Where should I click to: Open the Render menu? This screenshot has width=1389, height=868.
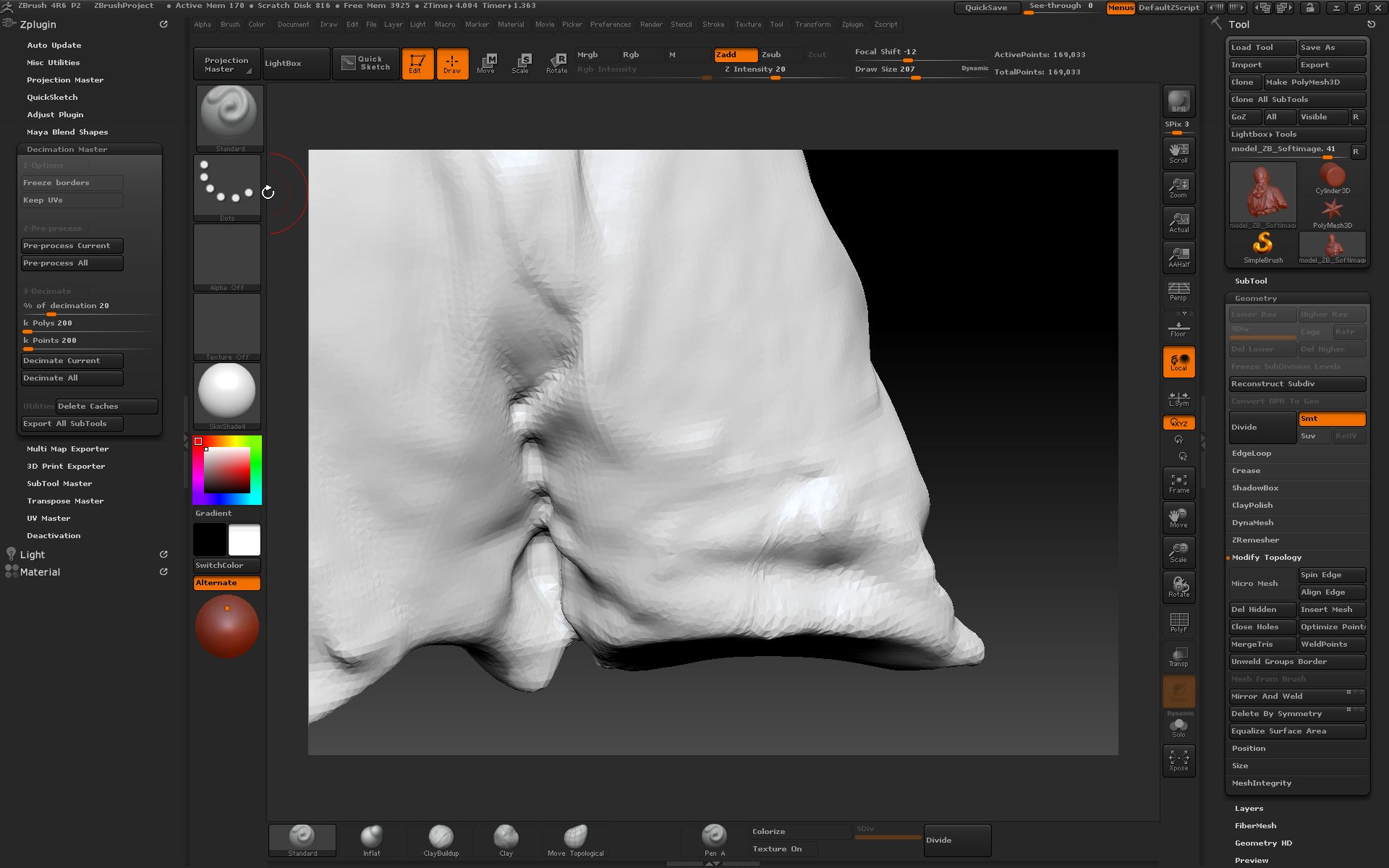[x=651, y=25]
